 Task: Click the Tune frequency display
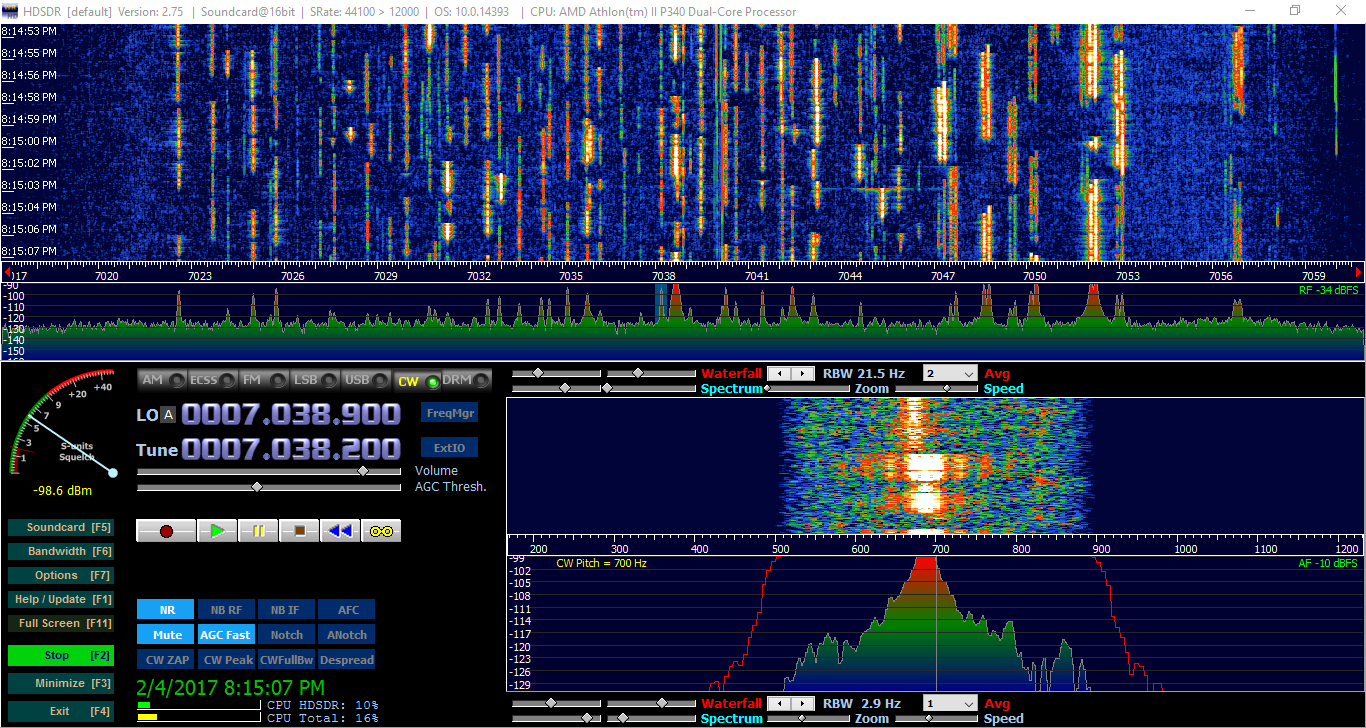(x=290, y=450)
